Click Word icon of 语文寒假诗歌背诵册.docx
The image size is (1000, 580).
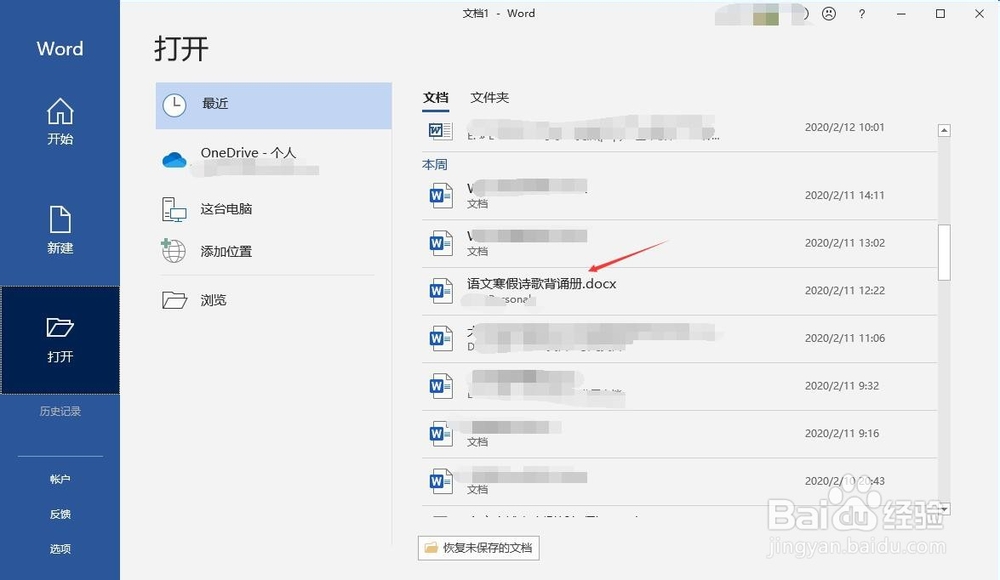click(x=441, y=291)
